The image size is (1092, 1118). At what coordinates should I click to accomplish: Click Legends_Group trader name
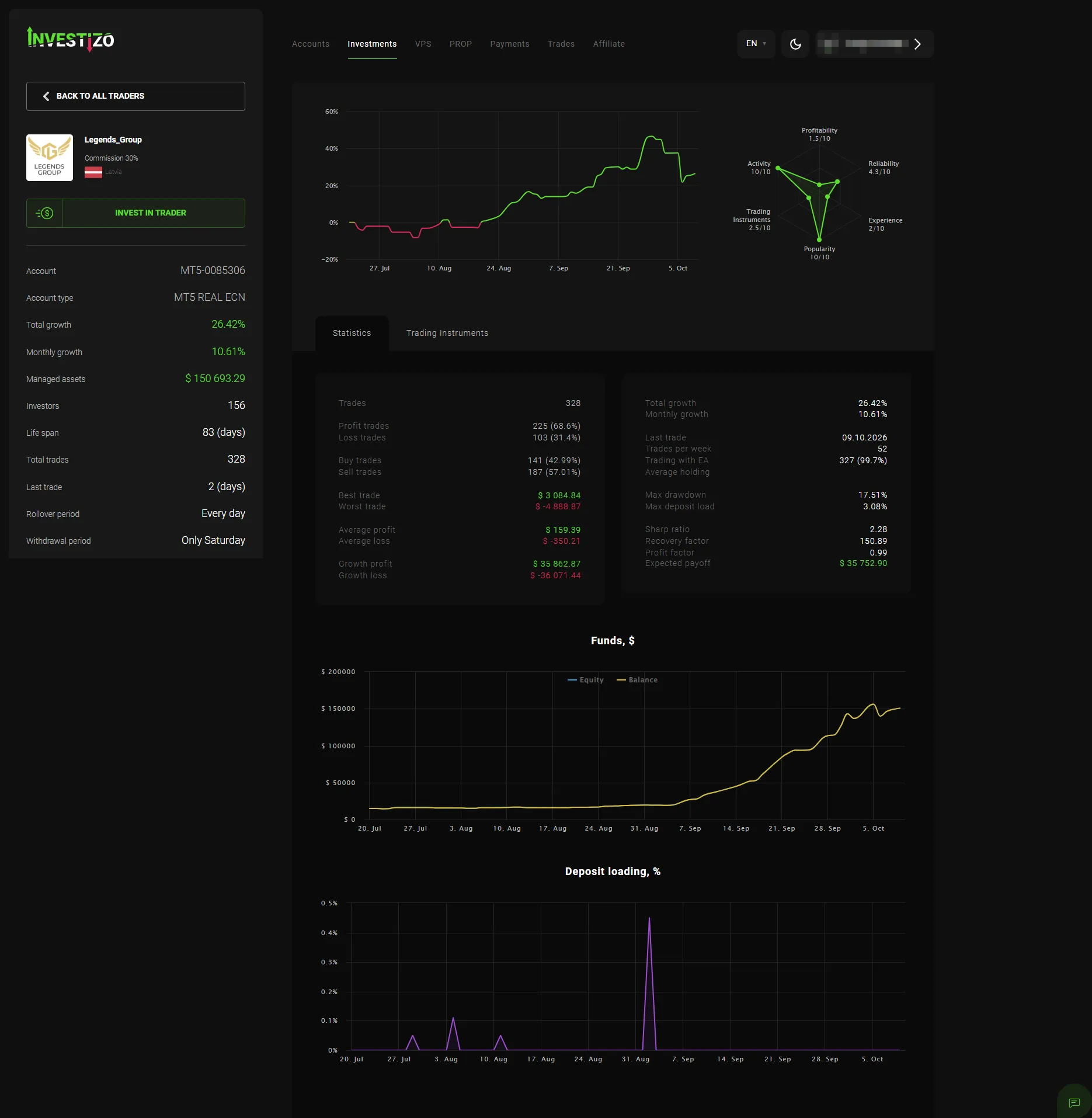113,140
